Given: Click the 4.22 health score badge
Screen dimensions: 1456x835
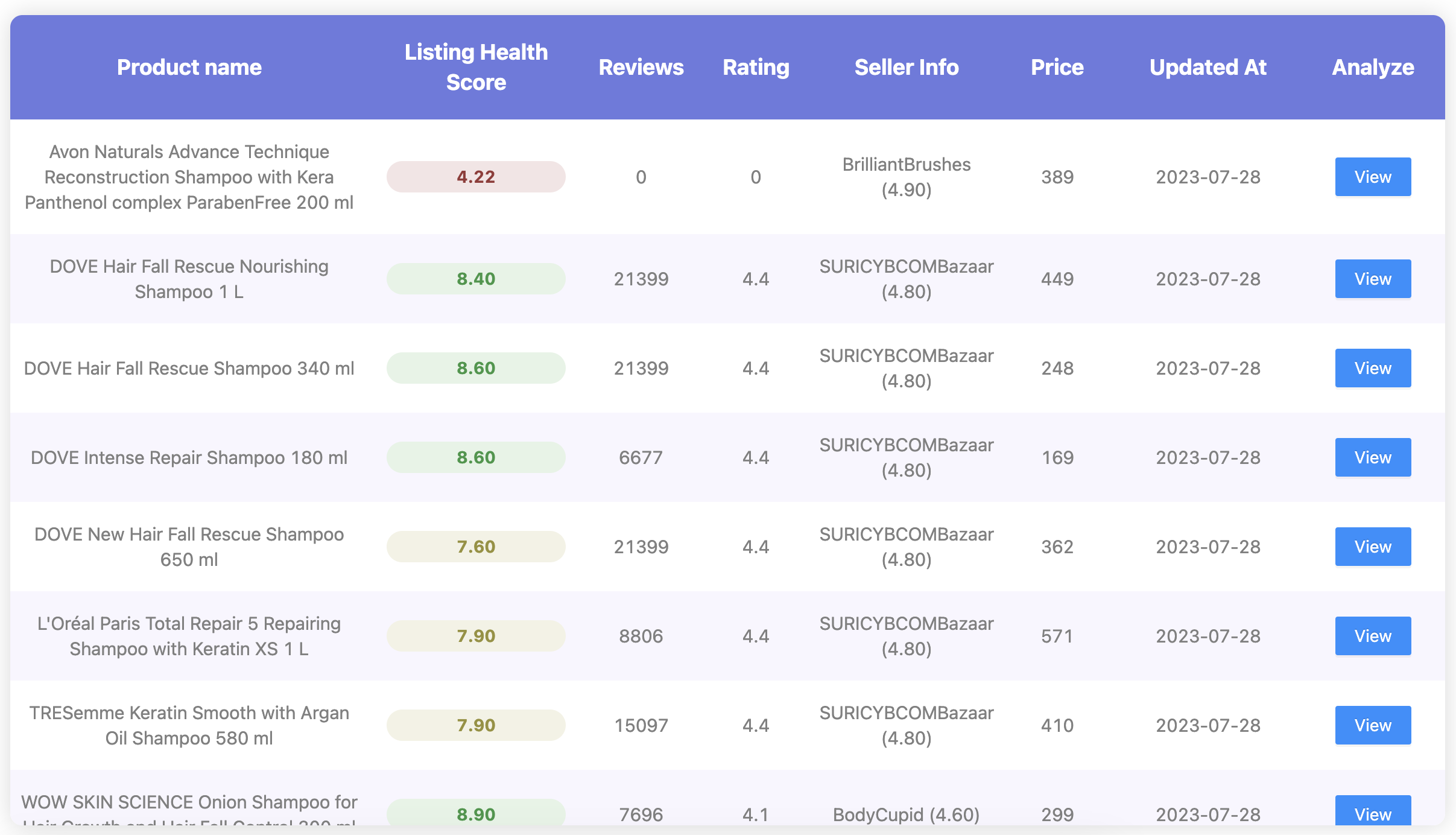Looking at the screenshot, I should pyautogui.click(x=476, y=177).
